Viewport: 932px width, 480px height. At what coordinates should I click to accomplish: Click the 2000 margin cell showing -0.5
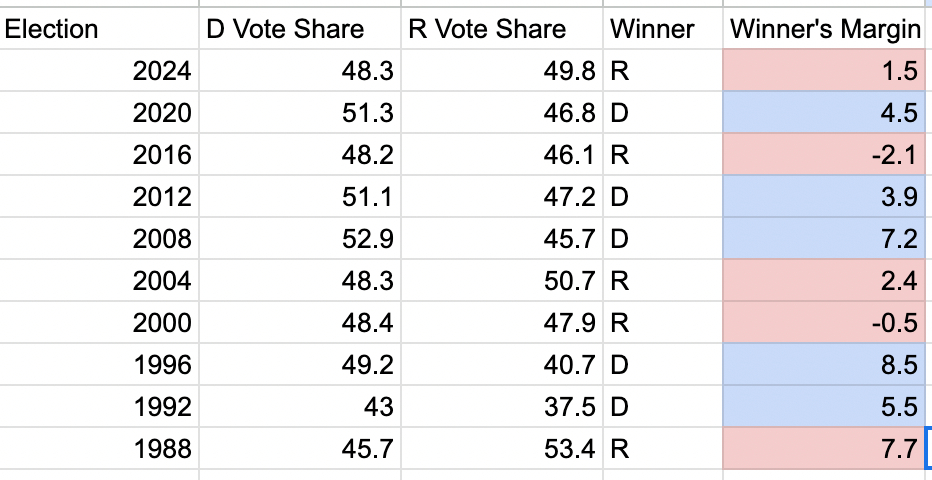[x=824, y=323]
